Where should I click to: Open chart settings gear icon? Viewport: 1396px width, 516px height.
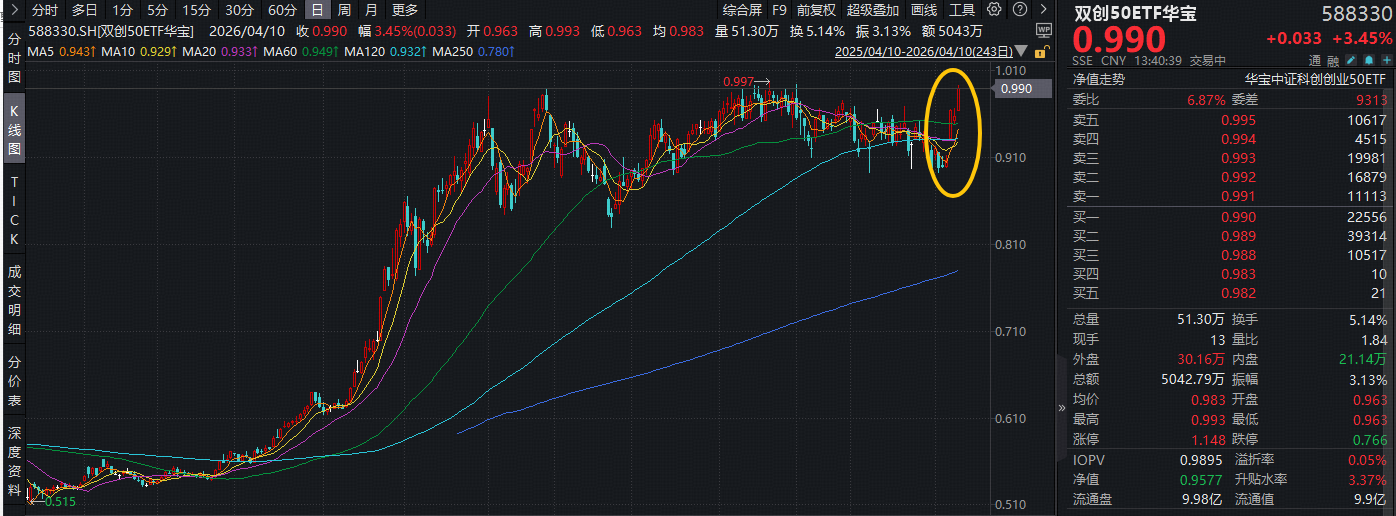click(993, 10)
